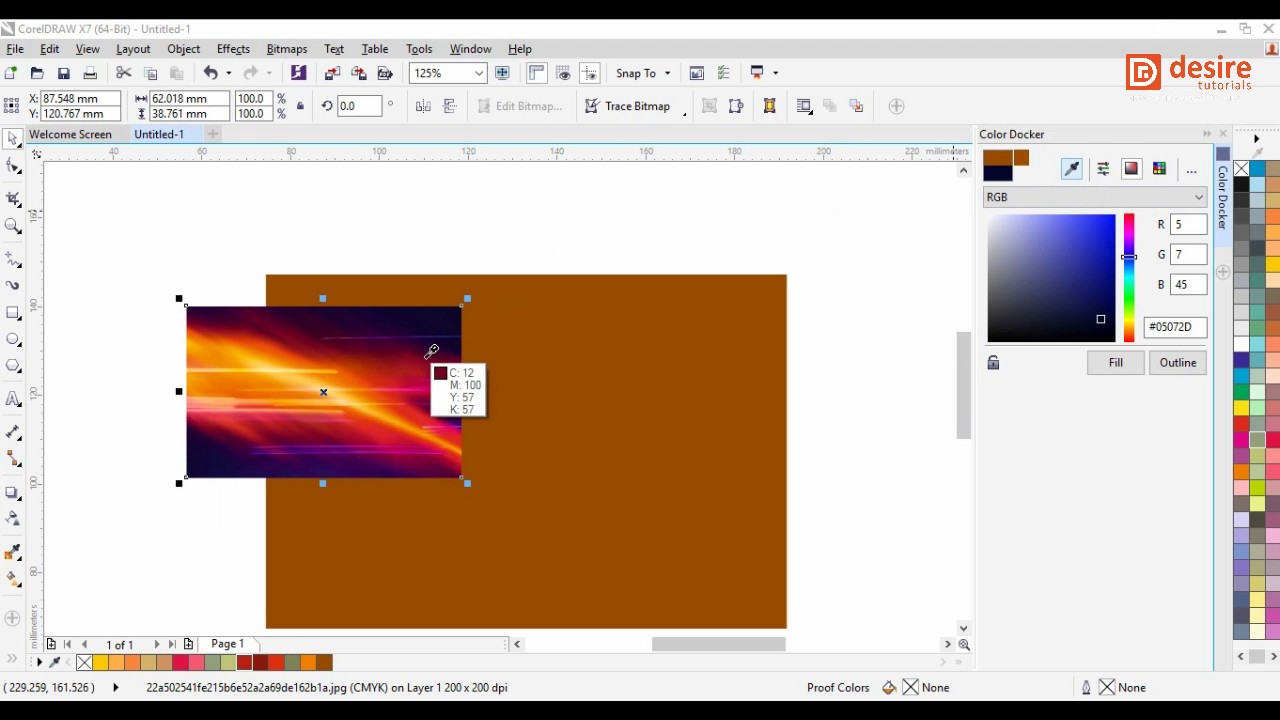
Task: Toggle the Color Docker lock icon
Action: [x=993, y=363]
